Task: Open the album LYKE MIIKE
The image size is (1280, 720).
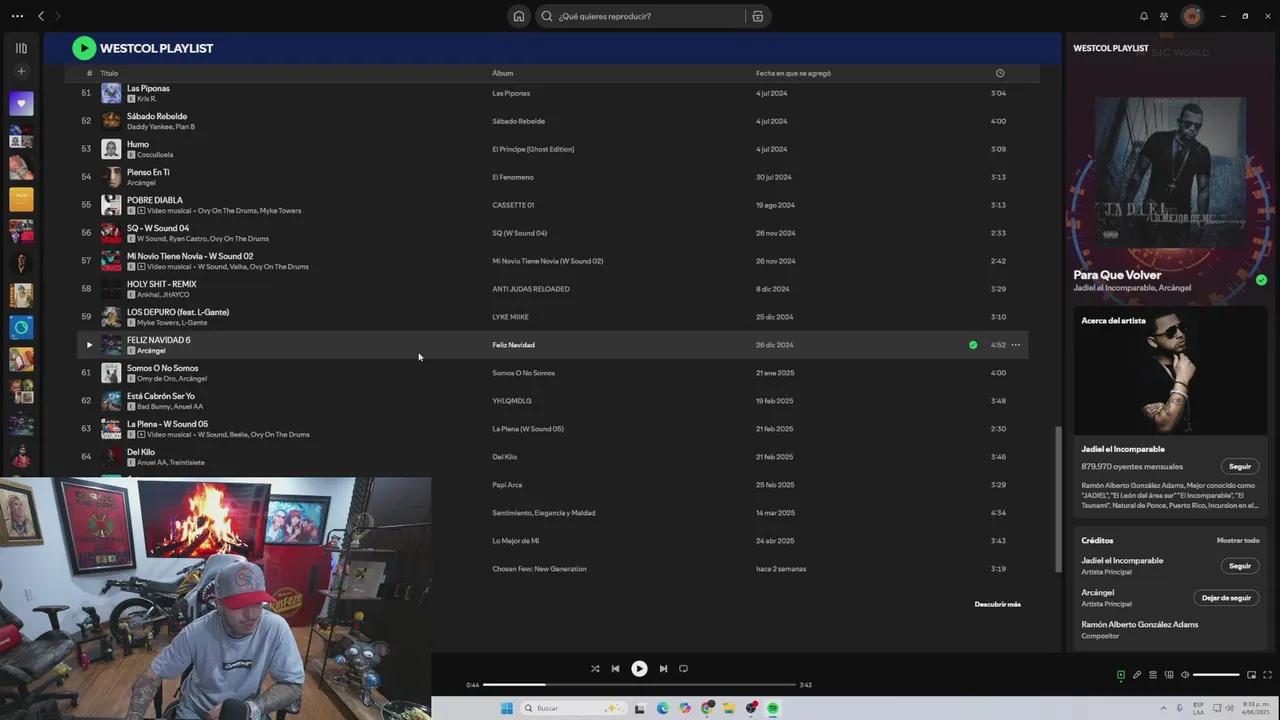Action: tap(511, 317)
